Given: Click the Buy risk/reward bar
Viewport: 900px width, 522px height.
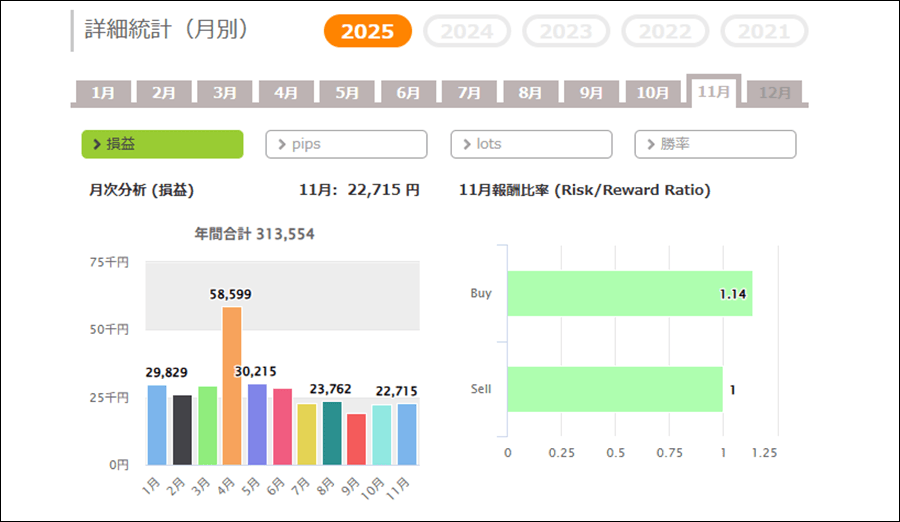Looking at the screenshot, I should (629, 294).
